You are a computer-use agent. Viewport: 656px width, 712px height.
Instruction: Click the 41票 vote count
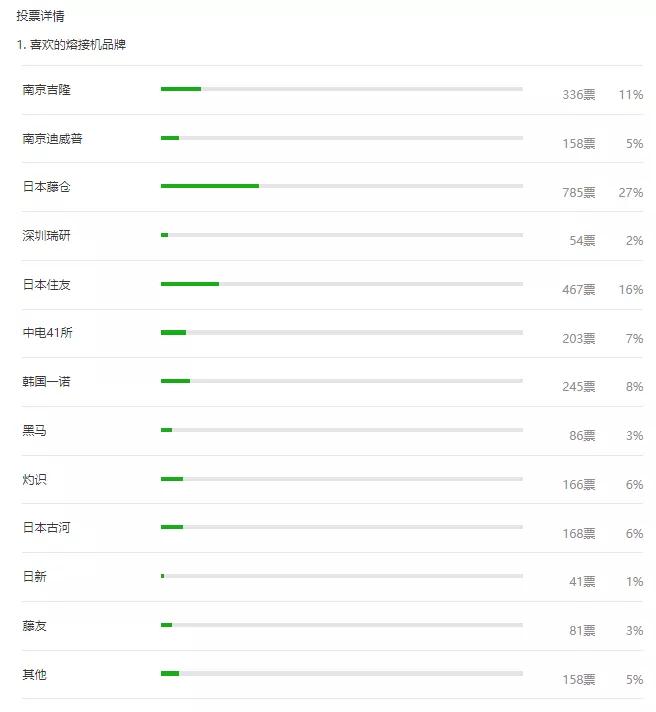pyautogui.click(x=581, y=582)
